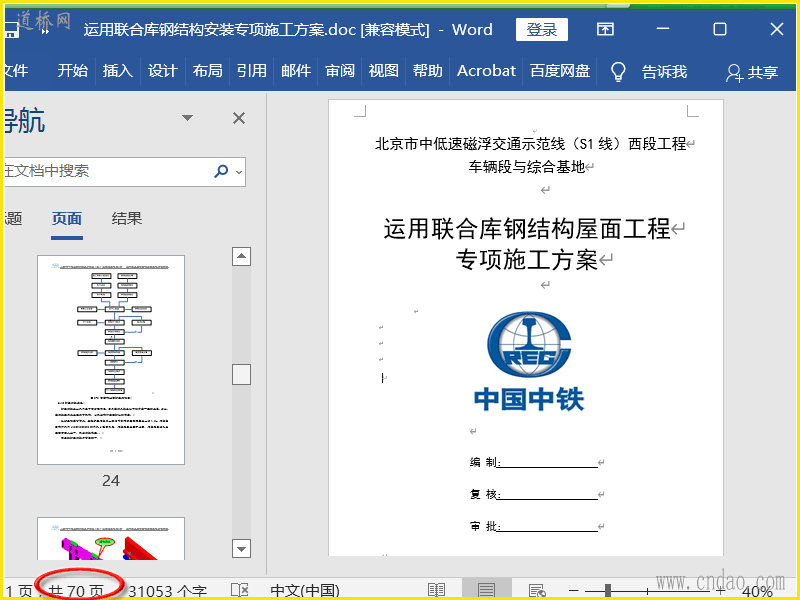Select page 24 thumbnail
This screenshot has height=600, width=800.
(x=111, y=360)
